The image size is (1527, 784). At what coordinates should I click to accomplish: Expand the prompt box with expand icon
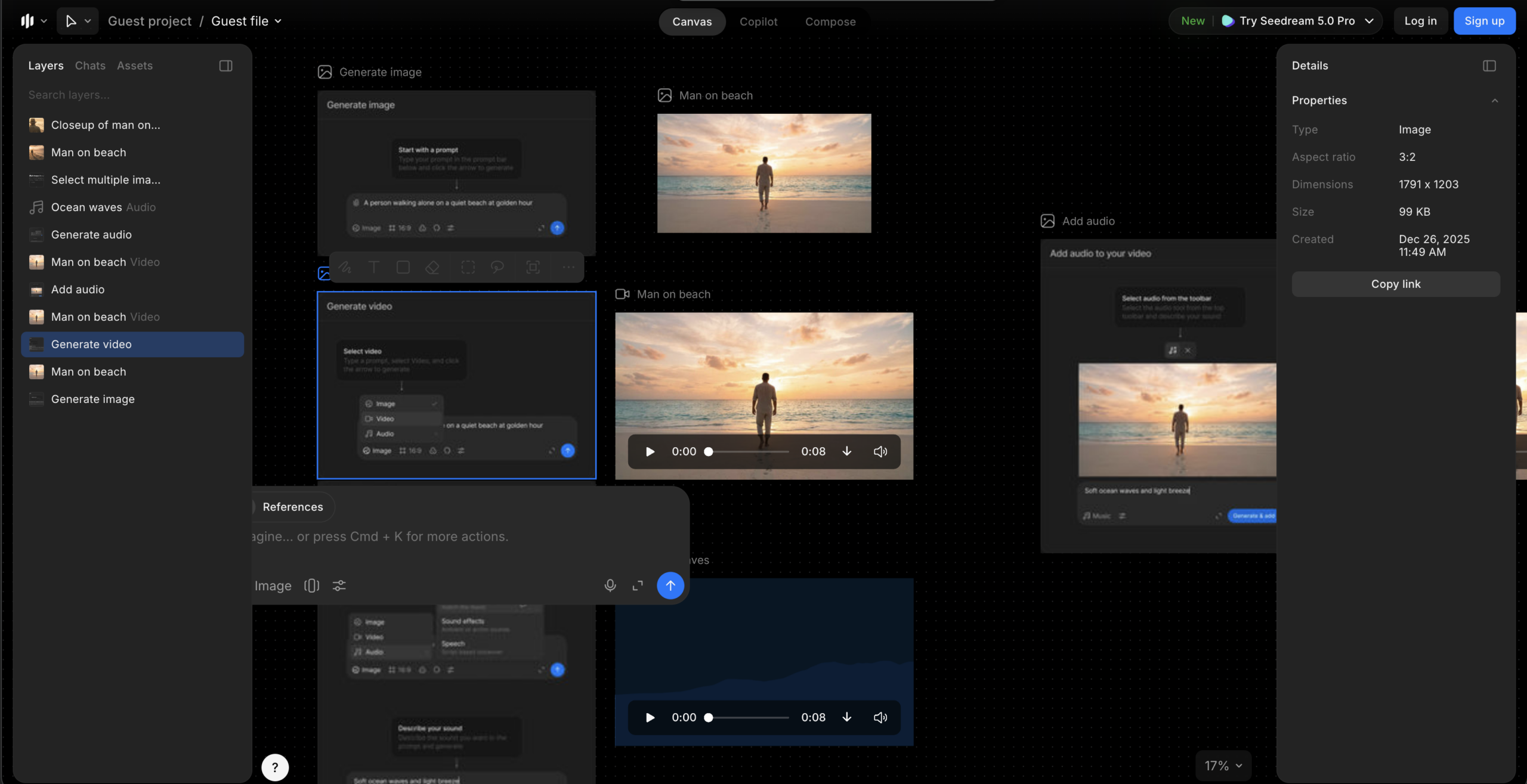coord(638,585)
